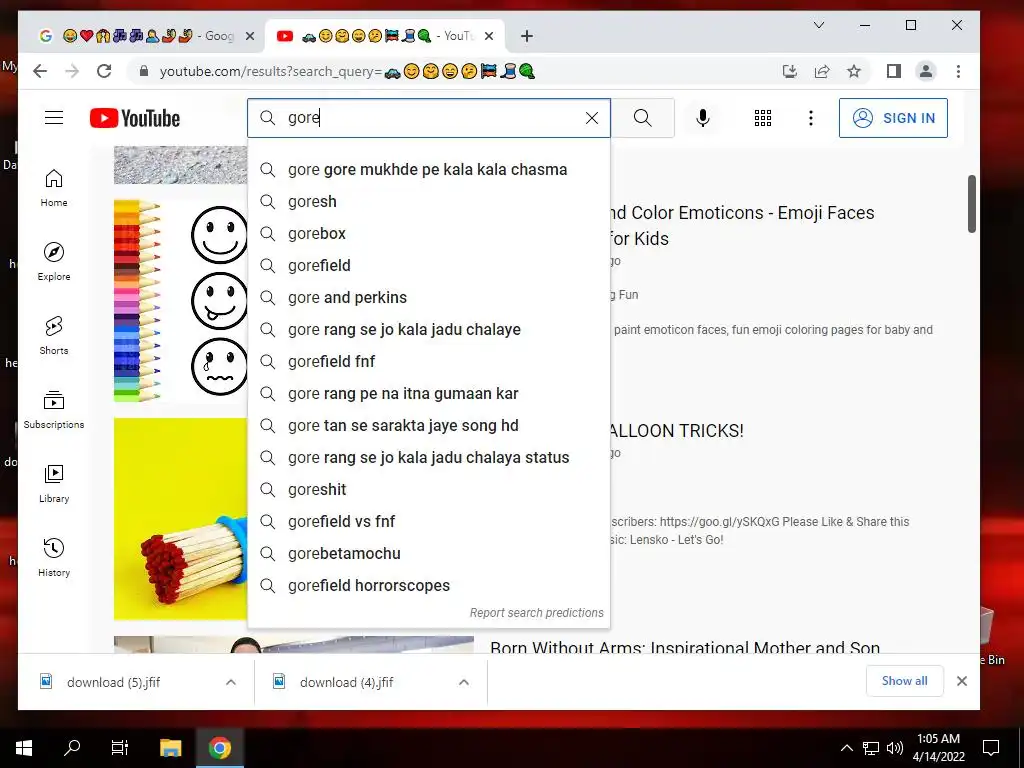The image size is (1024, 768).
Task: Expand options for download (5).jfif
Action: (231, 682)
